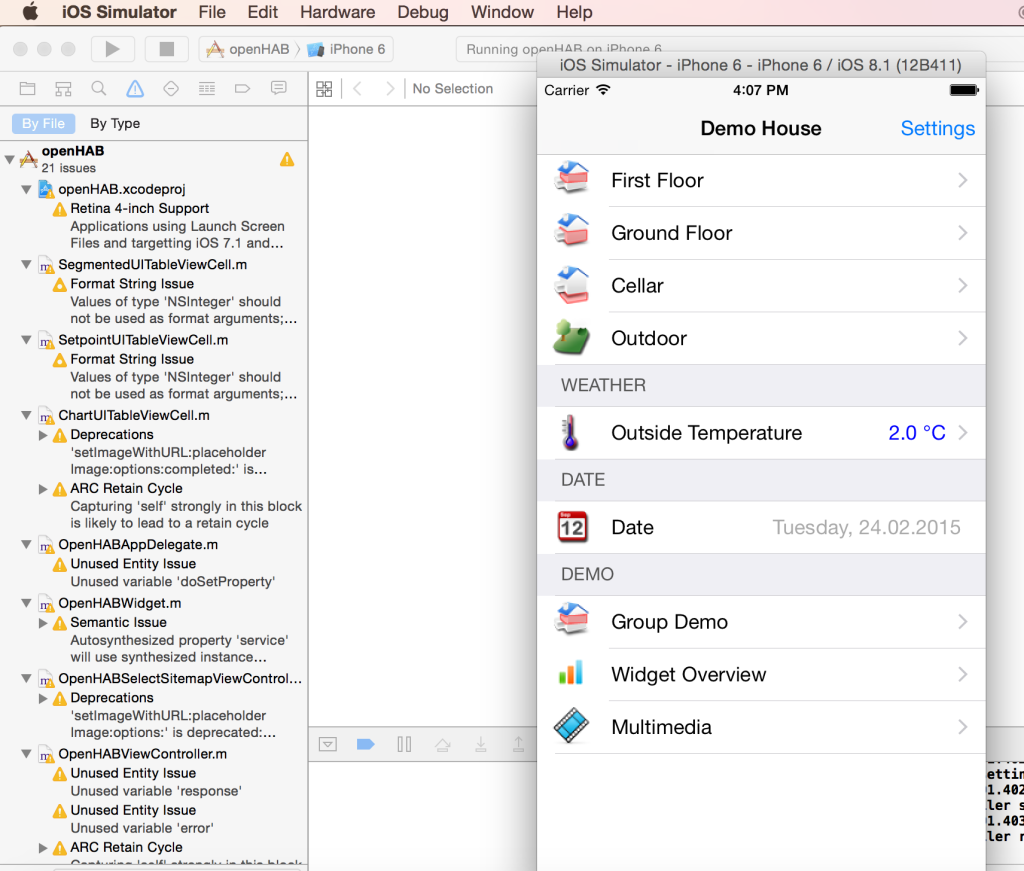Image resolution: width=1024 pixels, height=871 pixels.
Task: Click the film strip Multimedia icon
Action: point(571,726)
